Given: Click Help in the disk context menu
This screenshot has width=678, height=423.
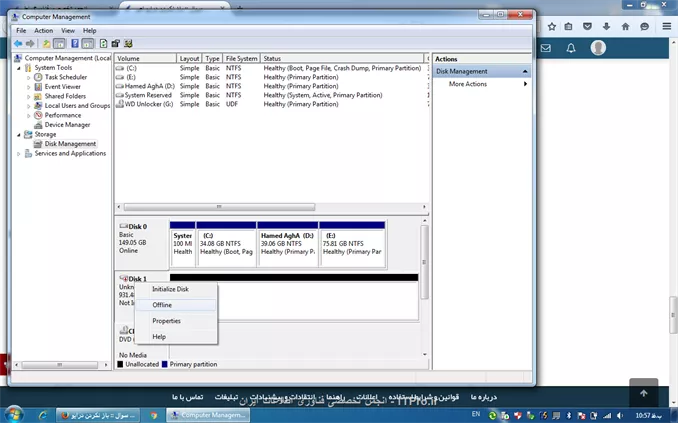Looking at the screenshot, I should (176, 336).
